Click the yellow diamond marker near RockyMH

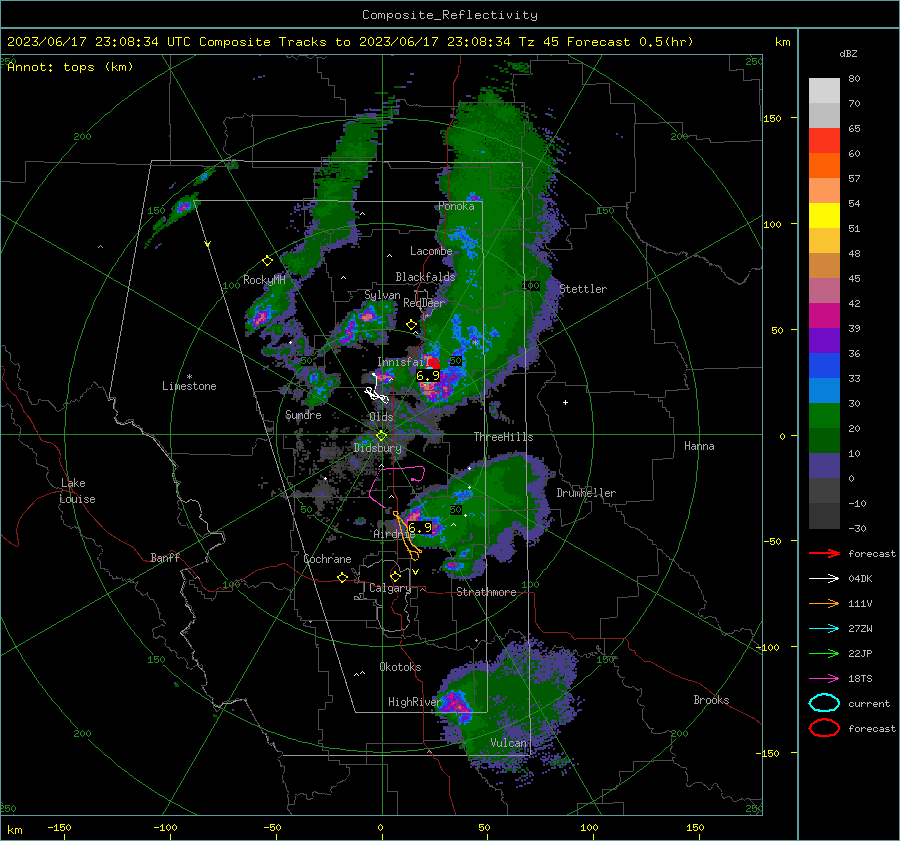point(267,261)
